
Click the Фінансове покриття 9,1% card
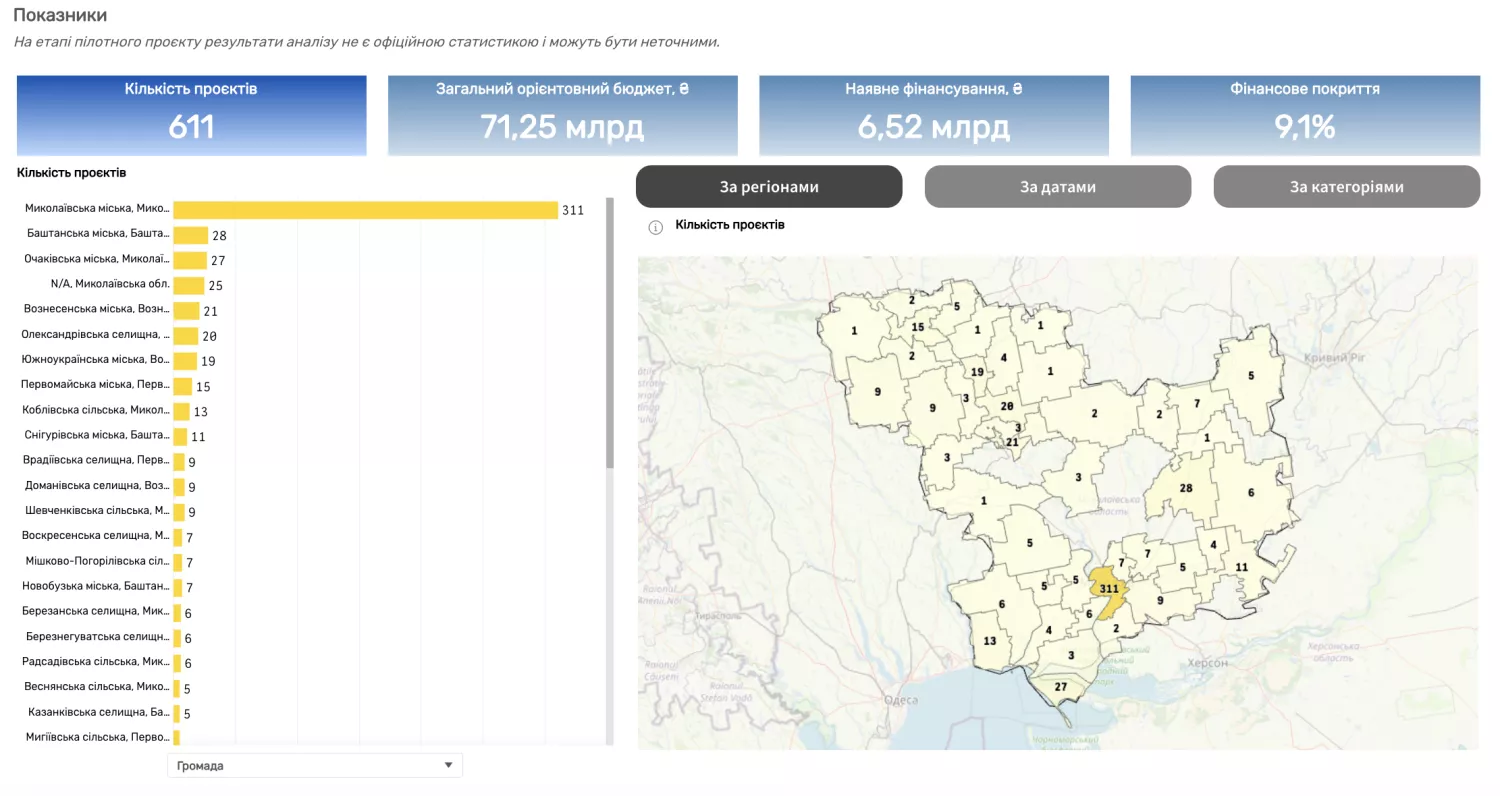pyautogui.click(x=1304, y=115)
